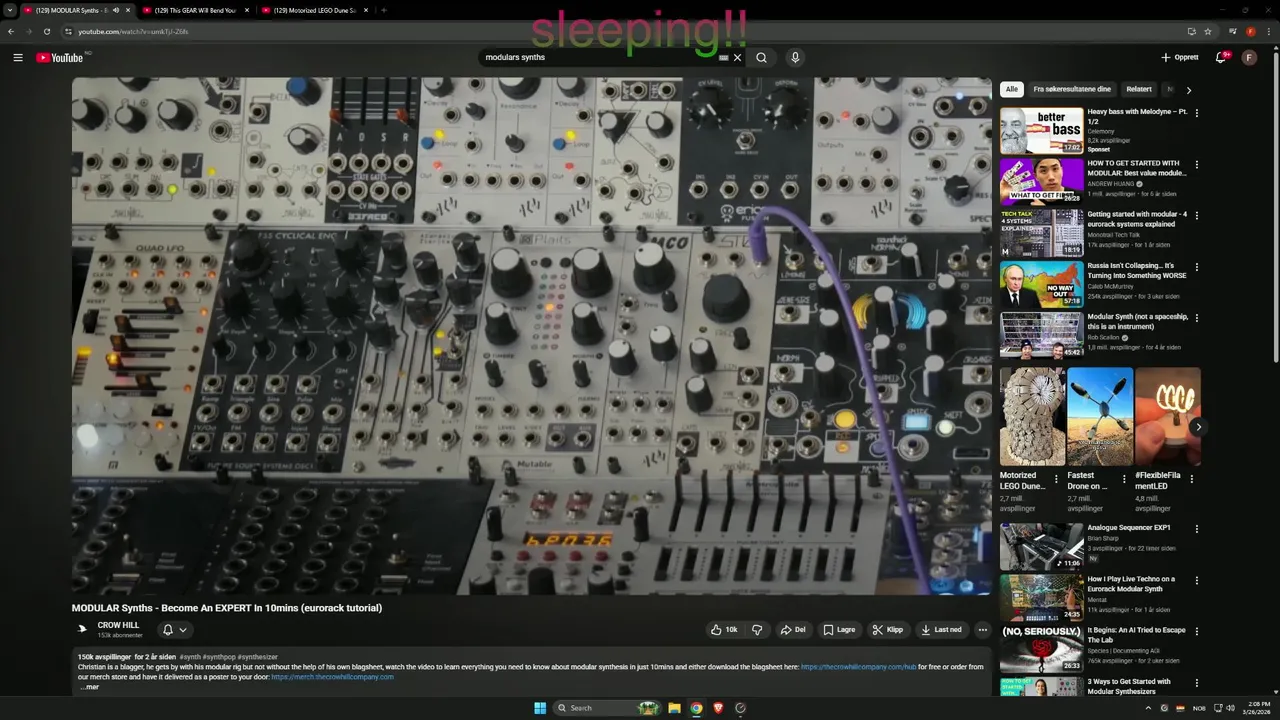Screen dimensions: 1280x720
Task: Click the browser address bar URL
Action: point(133,31)
